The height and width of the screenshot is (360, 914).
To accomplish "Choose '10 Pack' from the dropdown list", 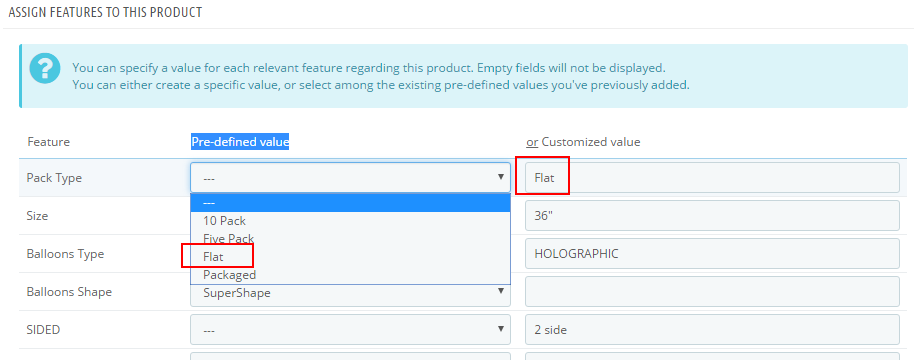I will pos(350,221).
